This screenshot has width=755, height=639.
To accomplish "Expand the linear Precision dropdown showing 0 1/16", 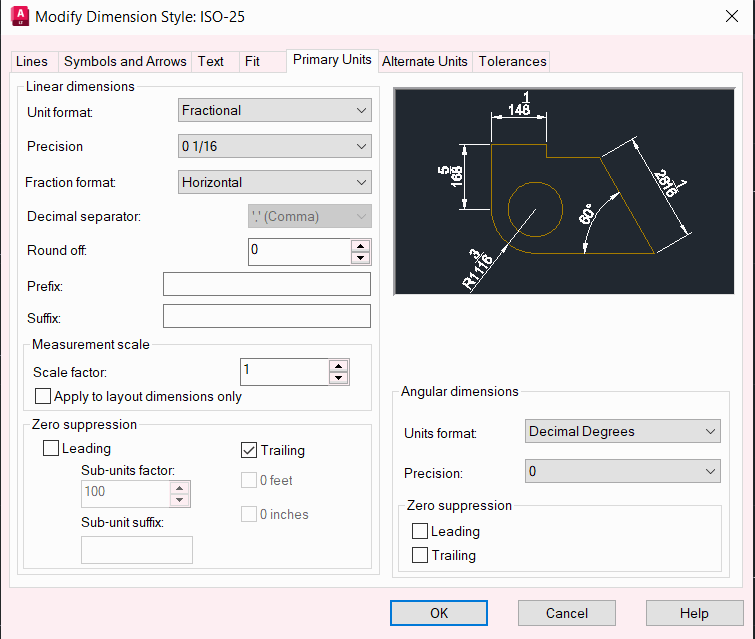I will coord(274,146).
